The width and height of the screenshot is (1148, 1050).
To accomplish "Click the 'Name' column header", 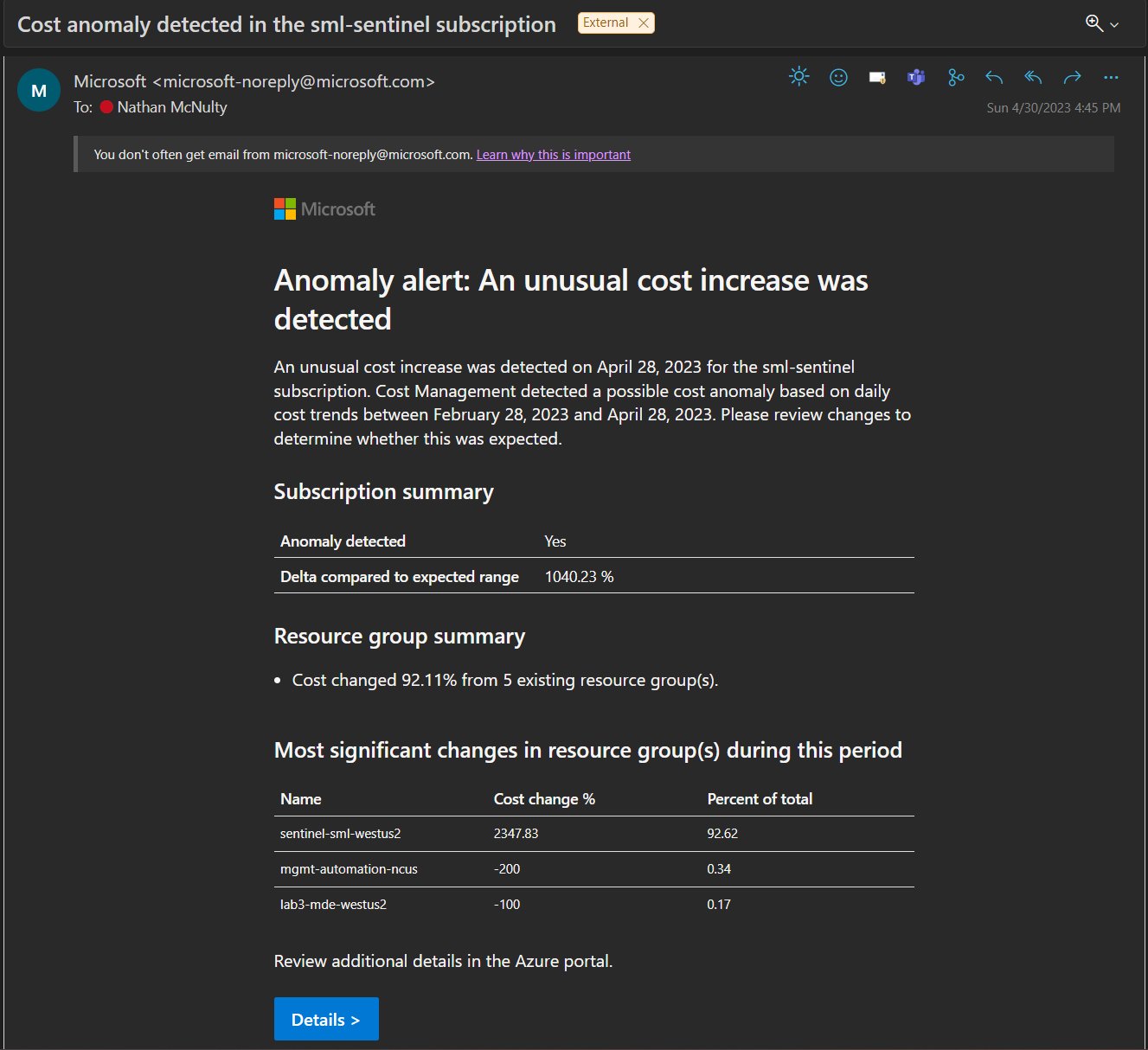I will (x=300, y=799).
